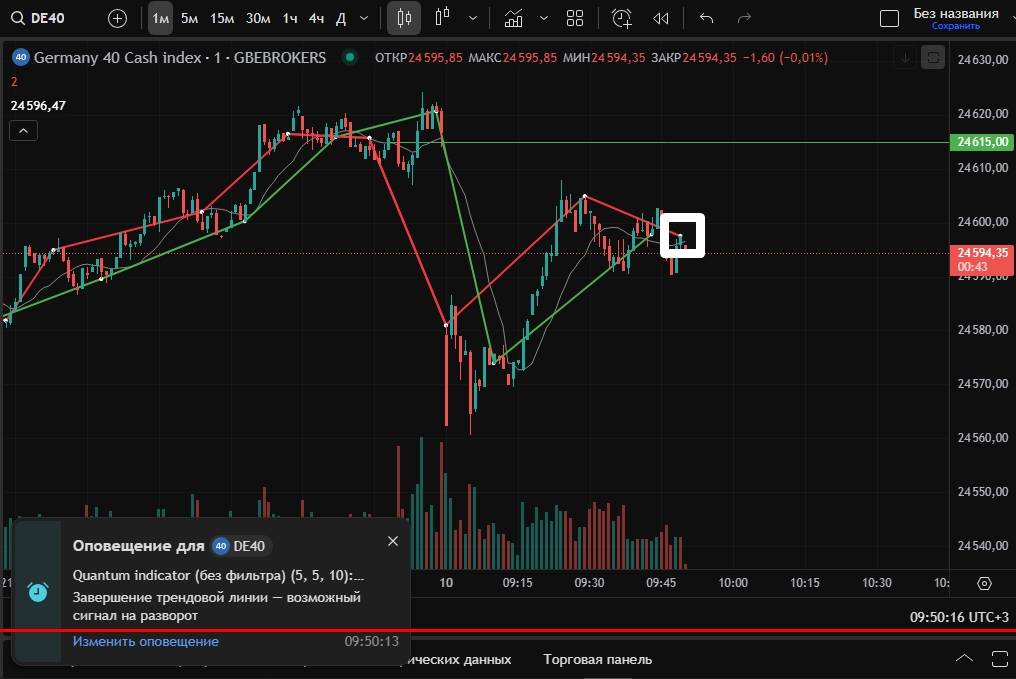The height and width of the screenshot is (679, 1016).
Task: Undo the last chart action
Action: point(706,18)
